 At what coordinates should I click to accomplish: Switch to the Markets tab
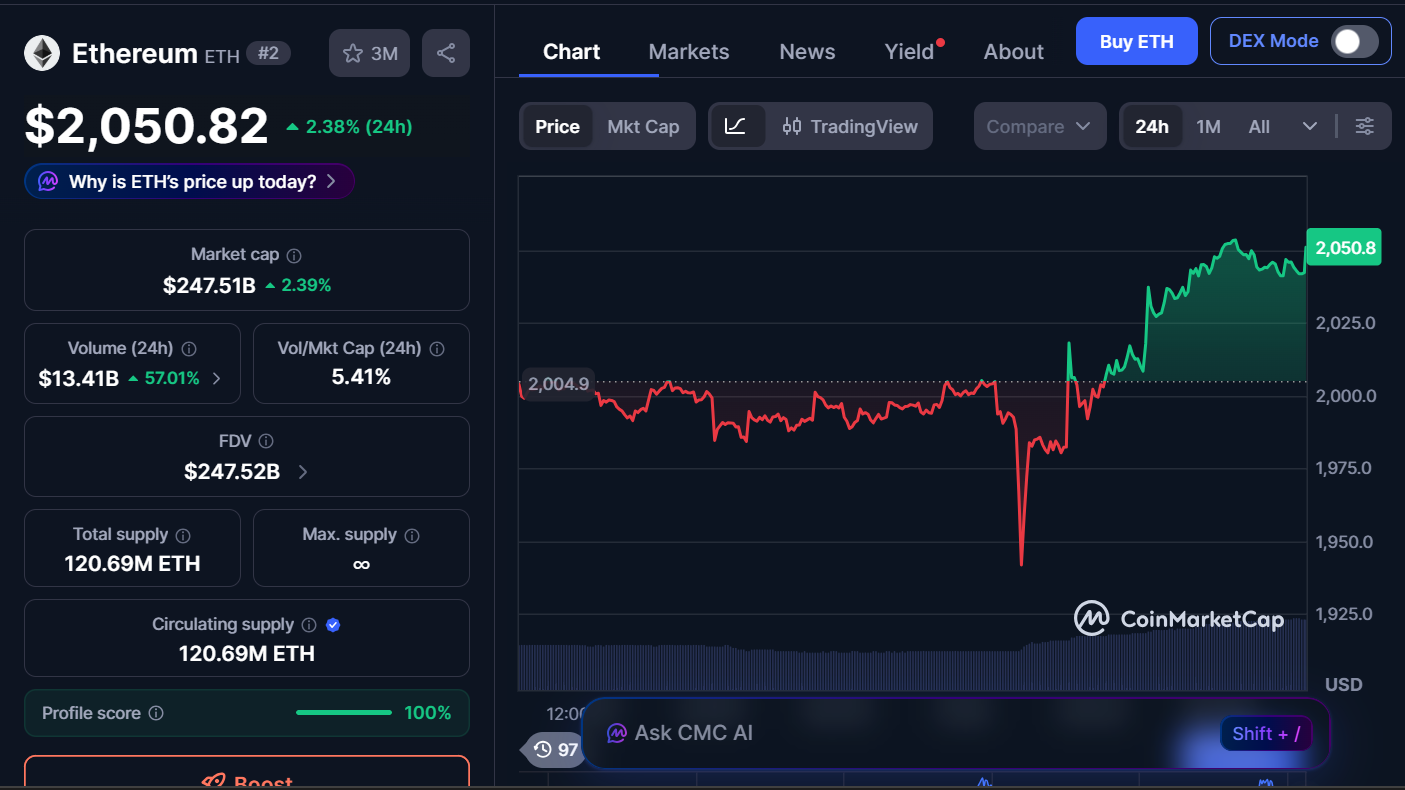688,51
